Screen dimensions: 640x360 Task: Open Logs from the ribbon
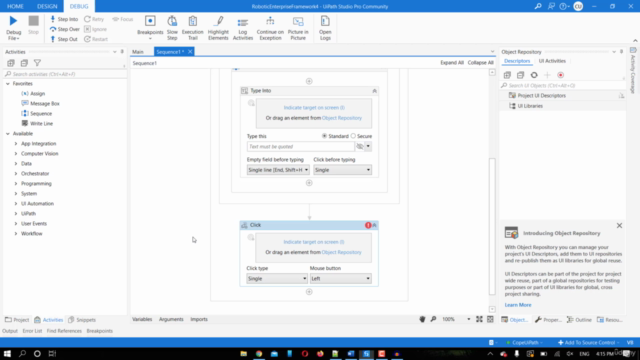325,28
